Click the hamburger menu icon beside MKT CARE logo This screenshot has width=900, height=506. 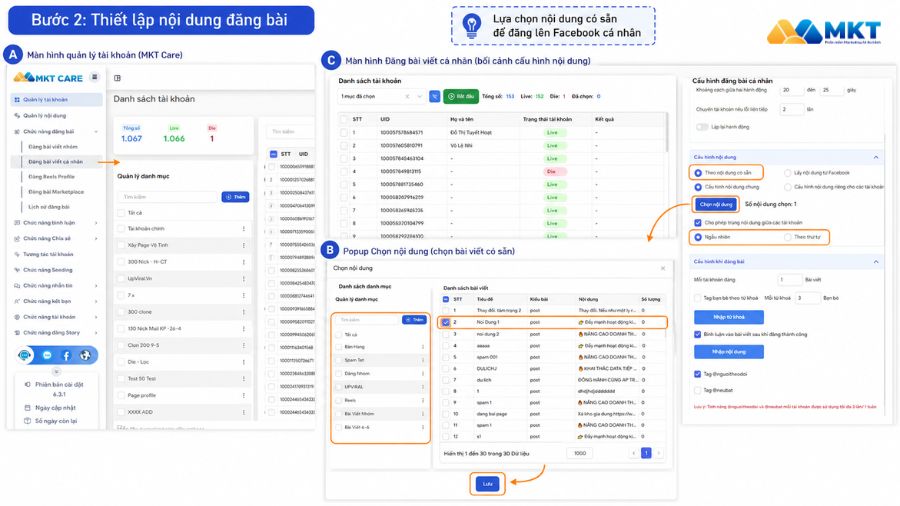[x=95, y=77]
